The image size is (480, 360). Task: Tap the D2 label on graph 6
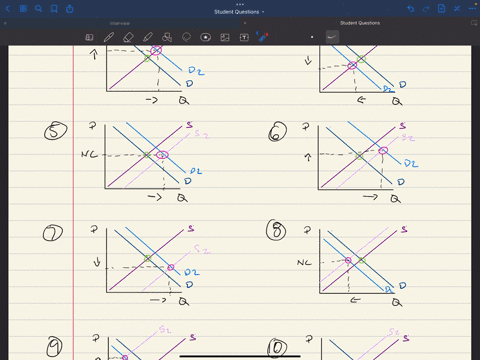411,163
